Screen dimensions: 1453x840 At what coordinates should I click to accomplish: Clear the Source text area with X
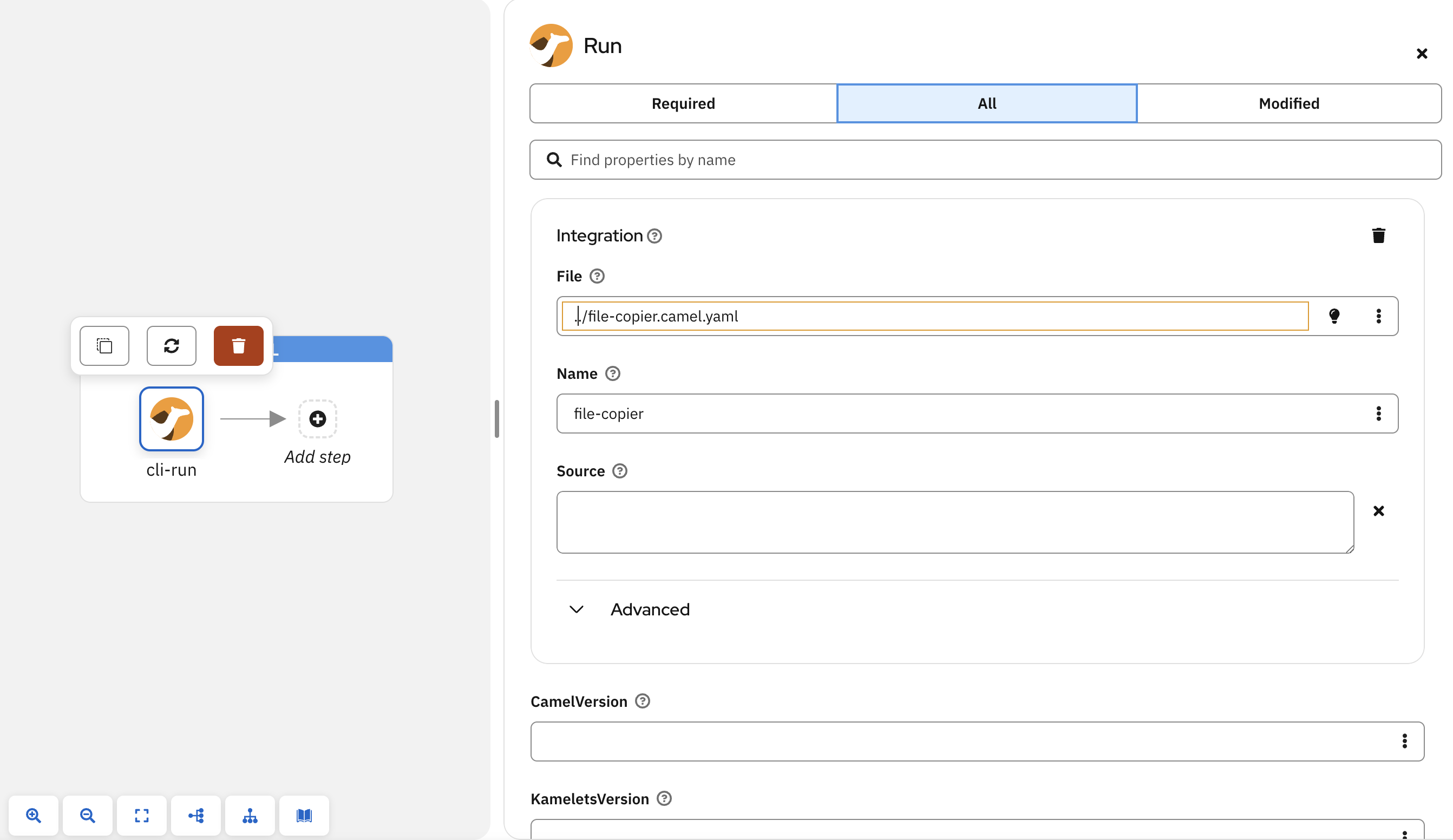pos(1378,511)
